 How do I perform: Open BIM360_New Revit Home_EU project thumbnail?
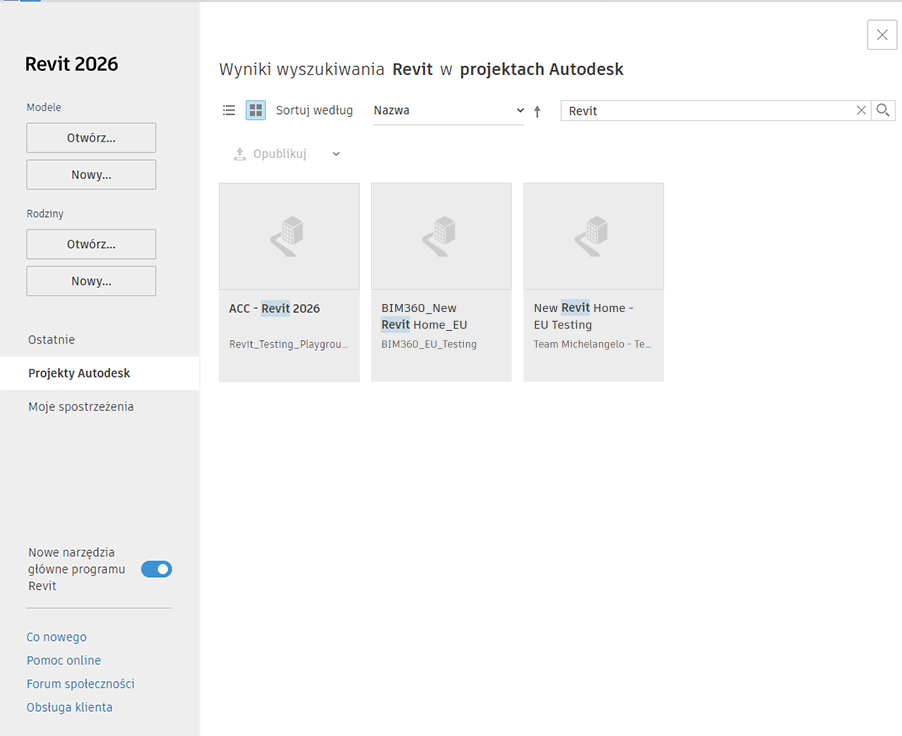(x=441, y=236)
